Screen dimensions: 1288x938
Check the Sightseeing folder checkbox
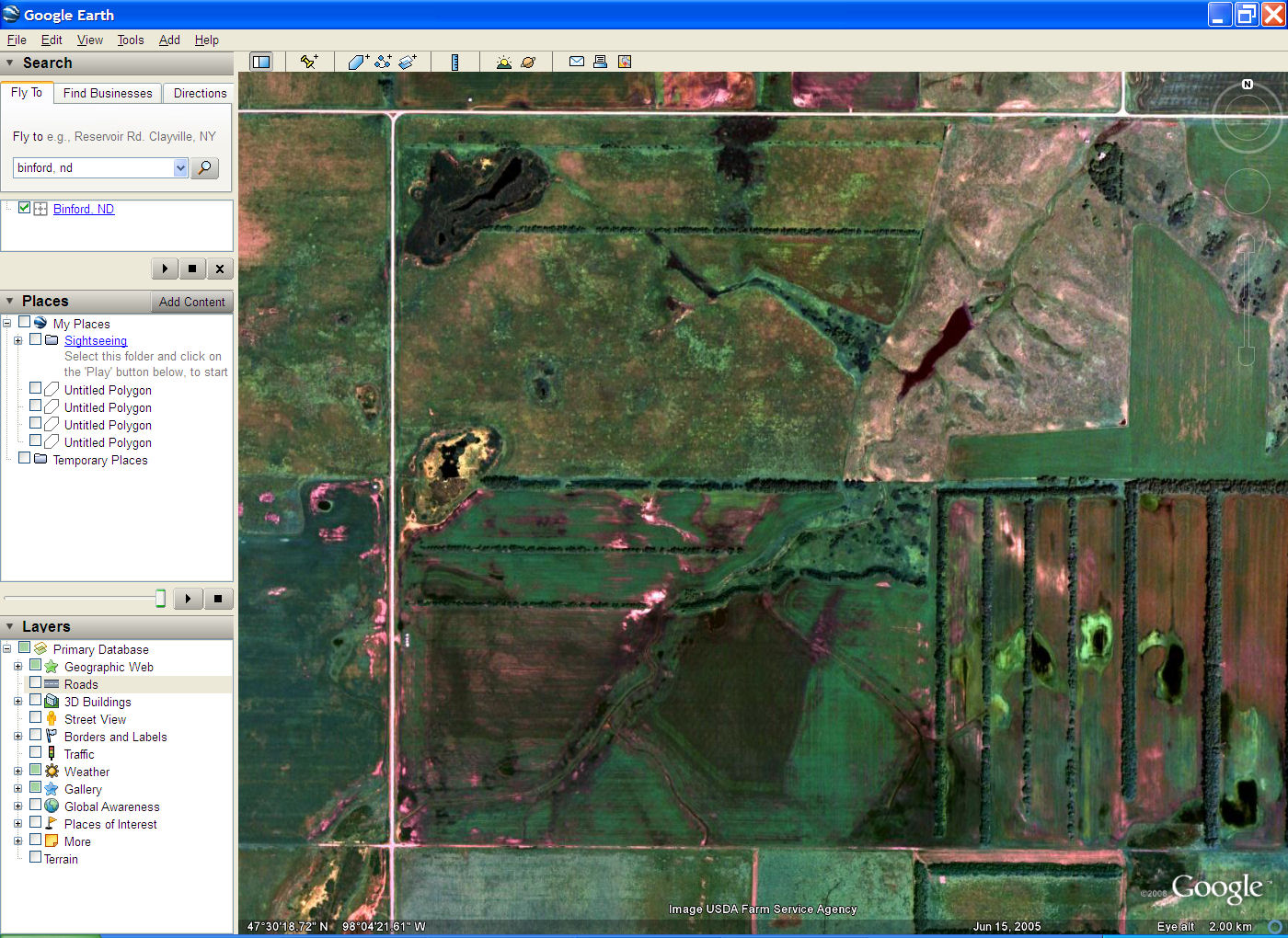(35, 339)
